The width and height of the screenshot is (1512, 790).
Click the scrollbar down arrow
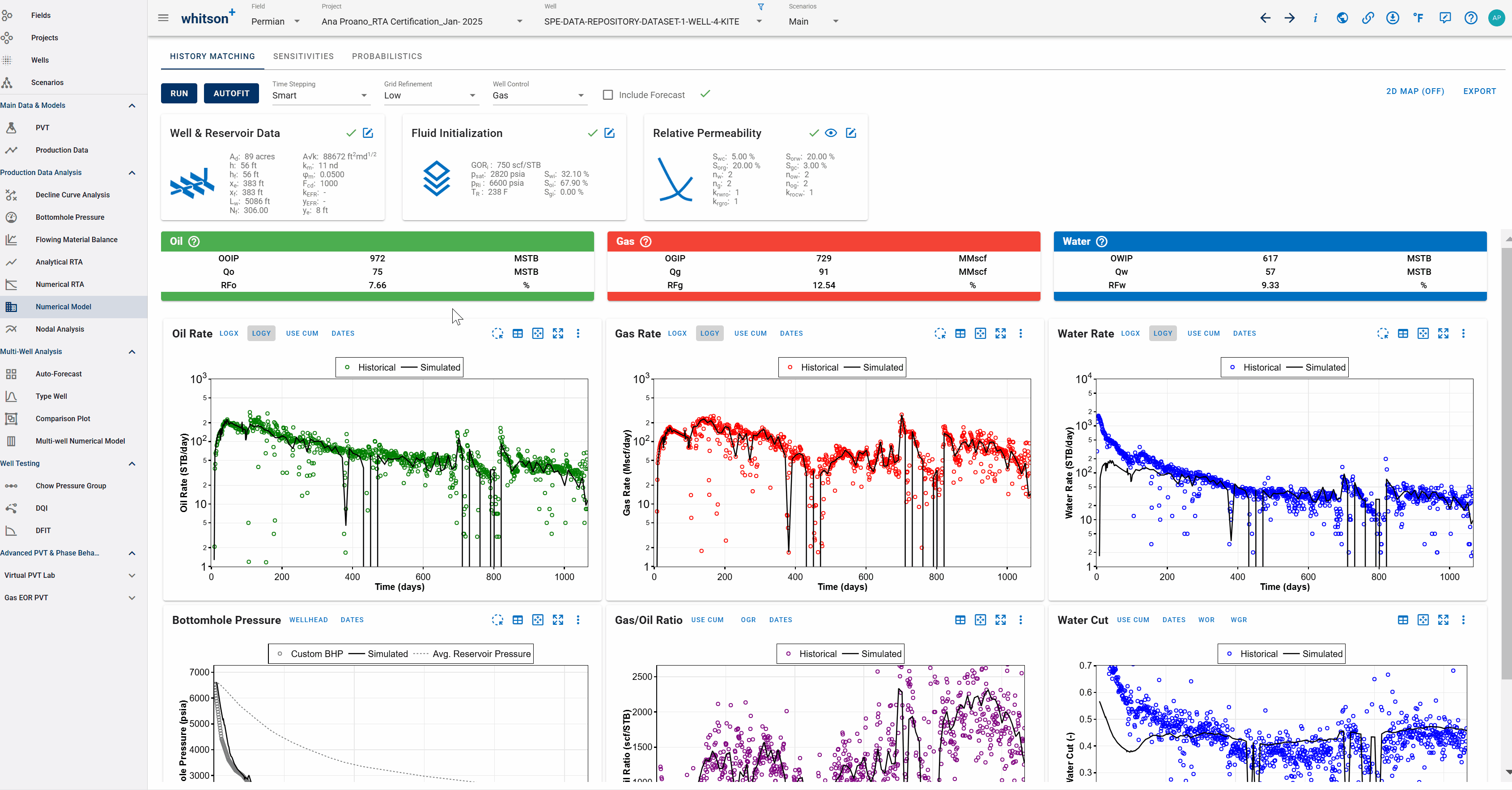coord(1508,773)
